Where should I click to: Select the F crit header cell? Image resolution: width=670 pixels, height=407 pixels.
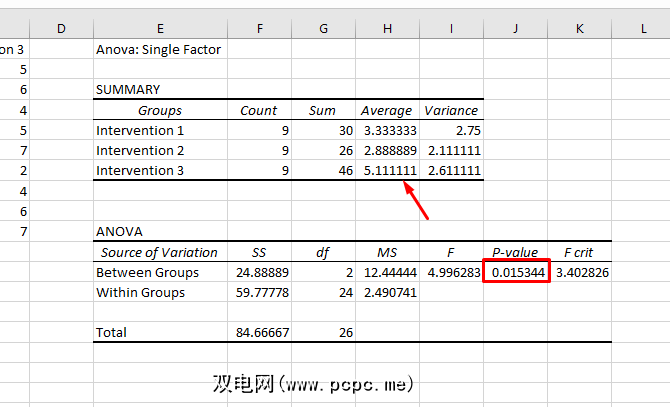tap(579, 252)
